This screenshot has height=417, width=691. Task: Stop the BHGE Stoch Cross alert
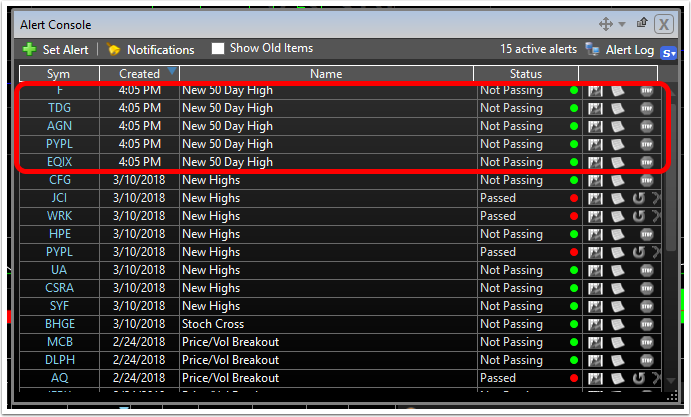[x=646, y=324]
